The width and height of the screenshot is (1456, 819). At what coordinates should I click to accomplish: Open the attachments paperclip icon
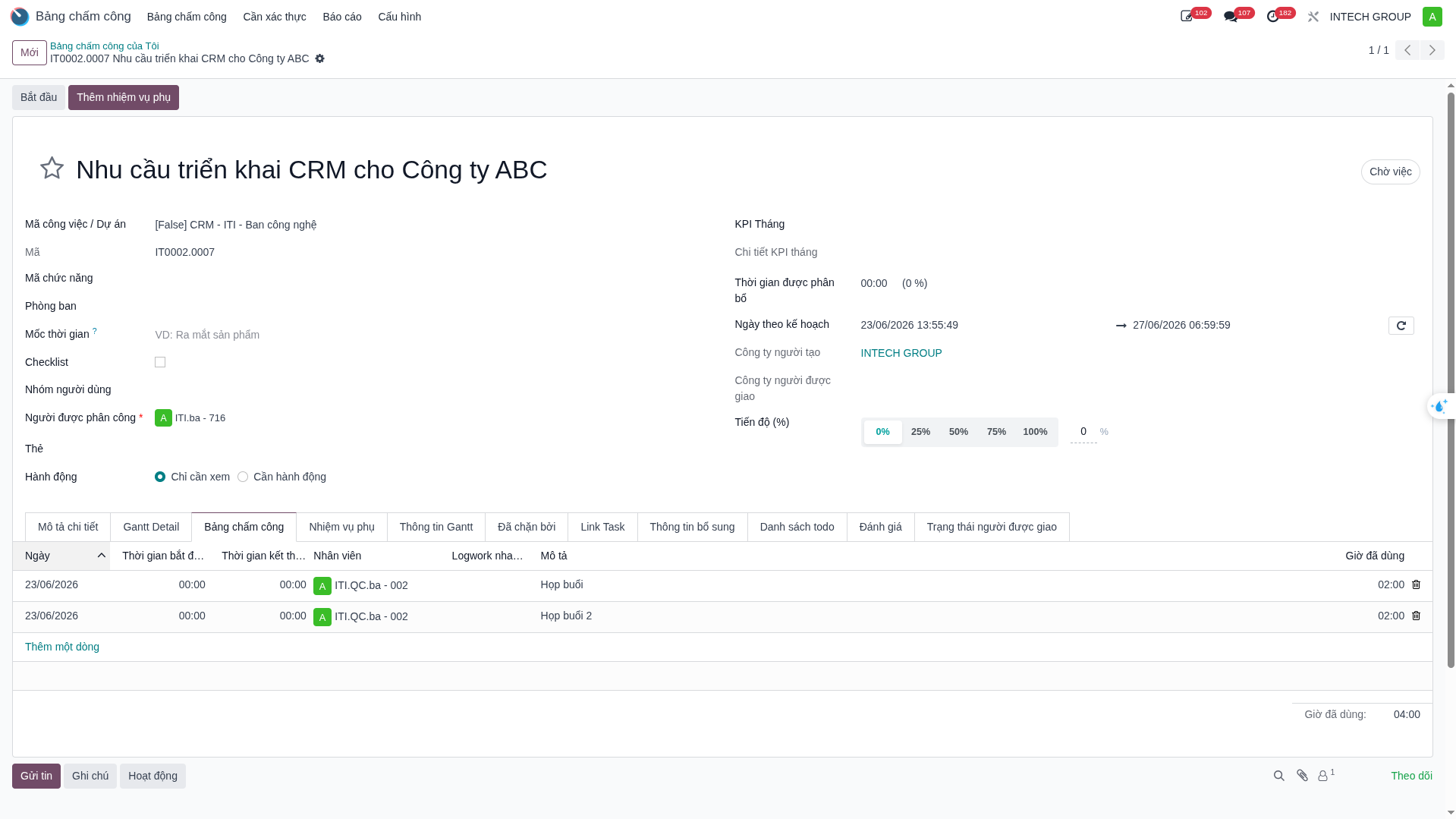tap(1303, 776)
